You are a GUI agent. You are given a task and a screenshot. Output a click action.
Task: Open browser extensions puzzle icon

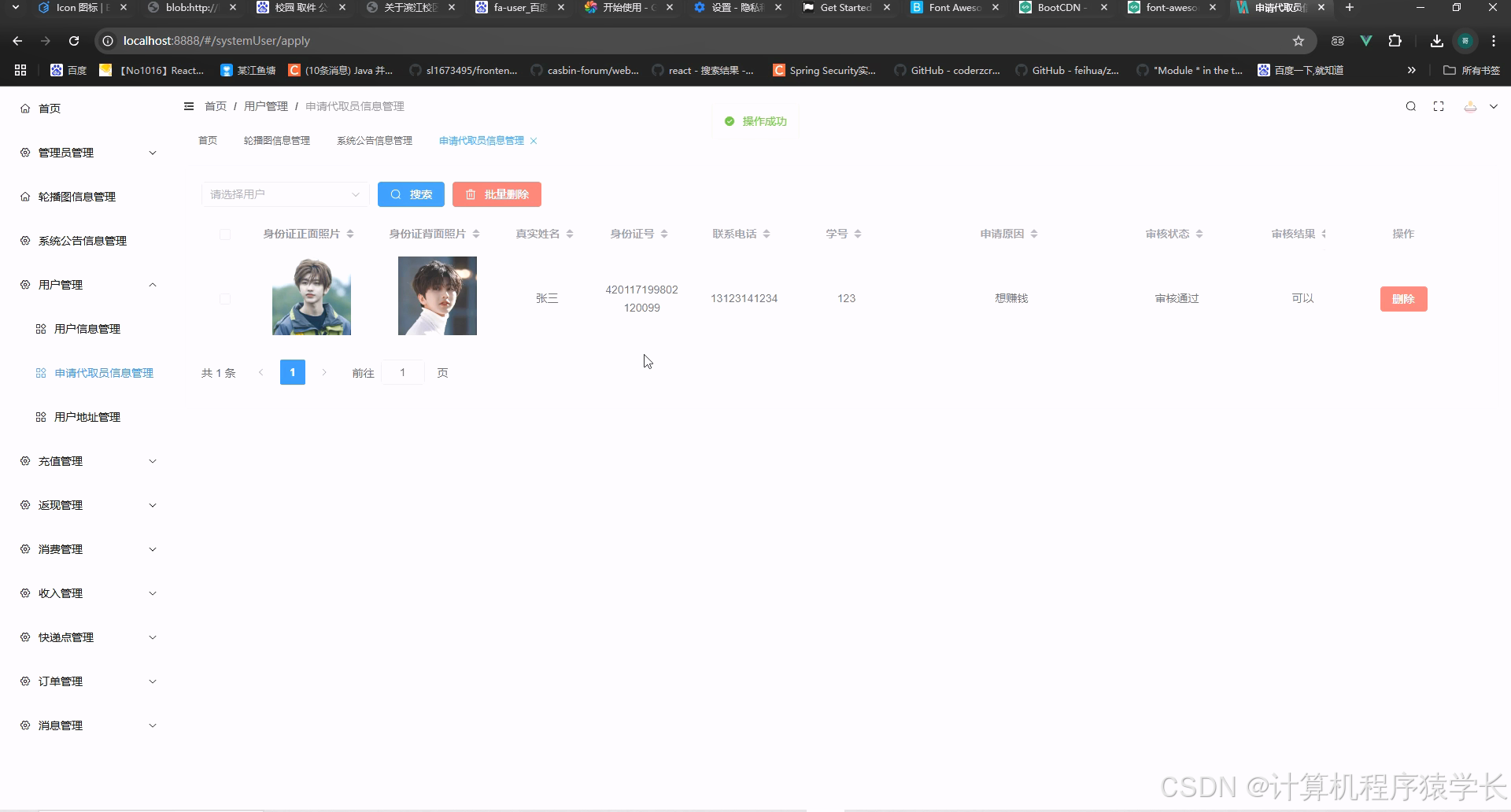tap(1395, 41)
